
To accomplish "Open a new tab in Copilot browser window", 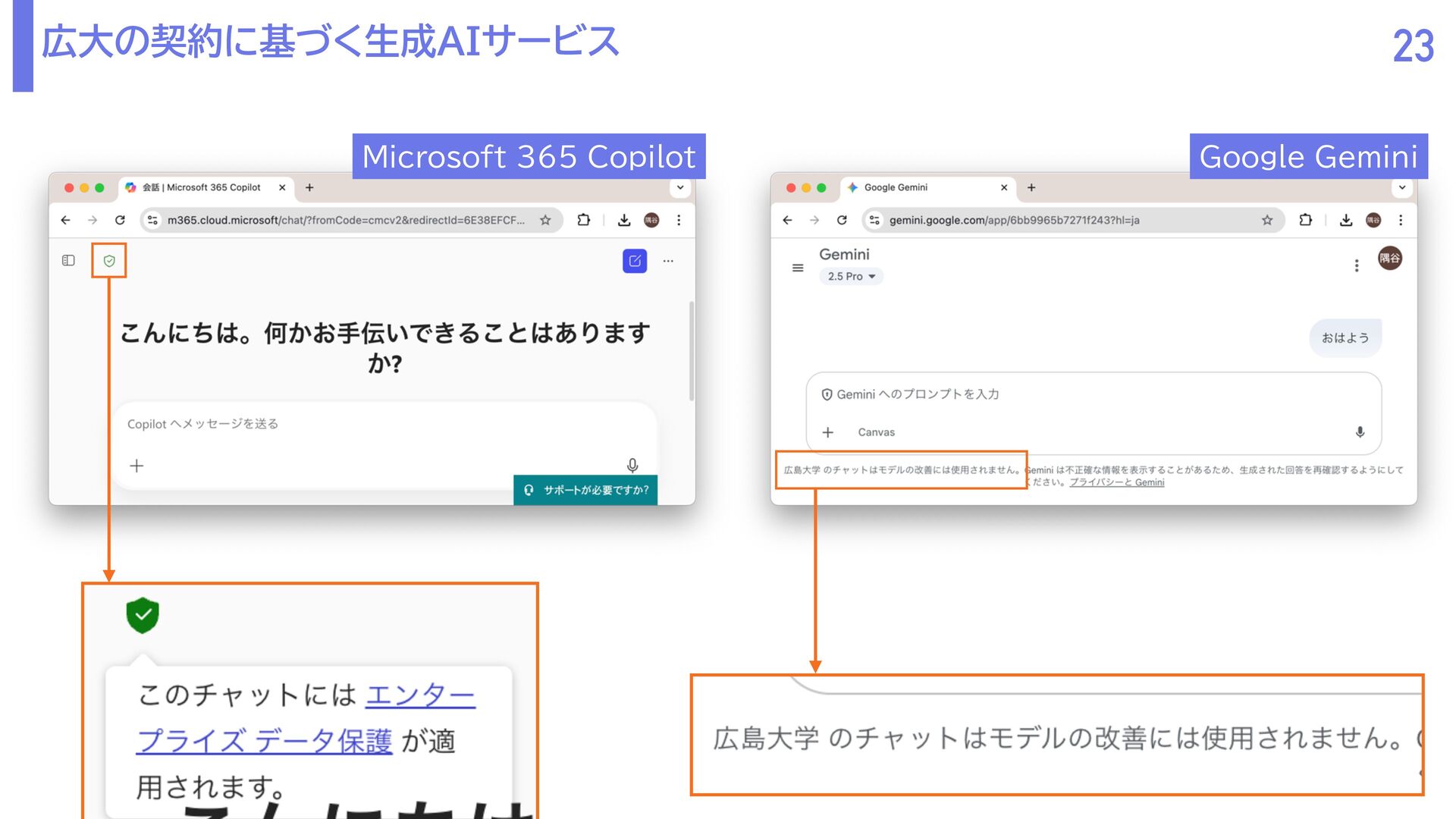I will (x=309, y=187).
